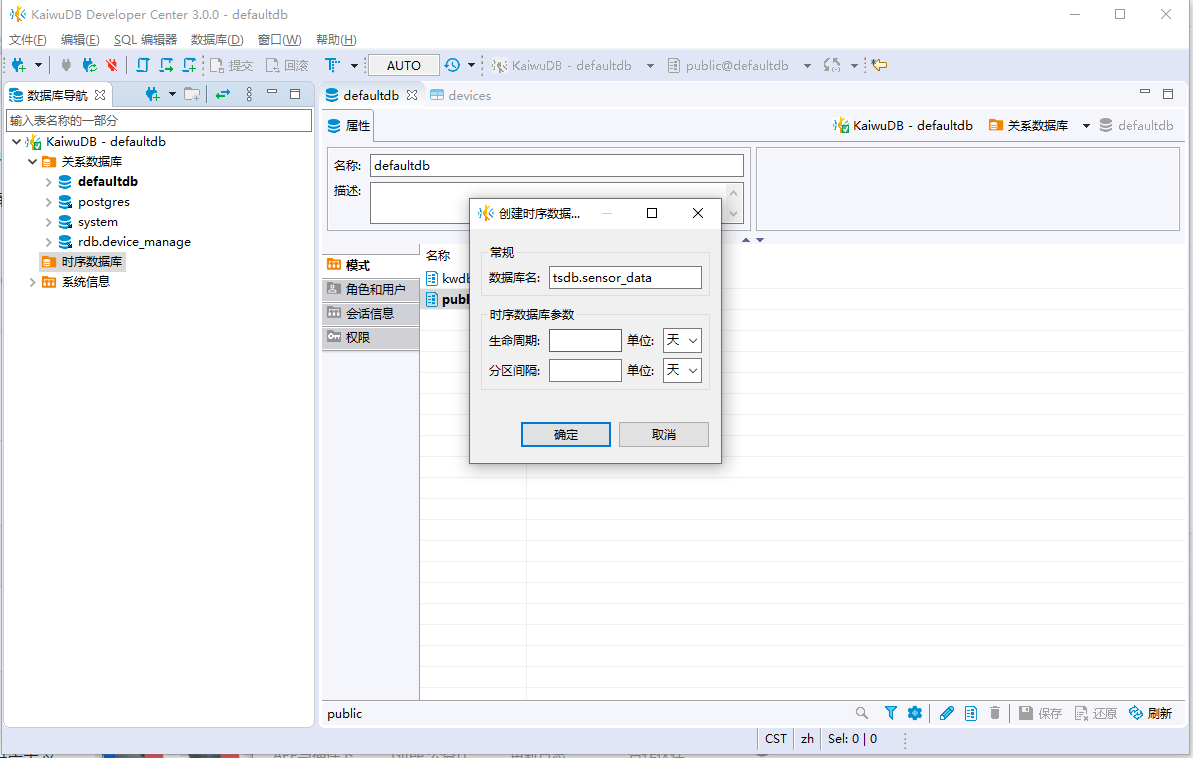This screenshot has width=1193, height=758.
Task: Click the recent SQL script icon with green arrow
Action: tap(166, 65)
